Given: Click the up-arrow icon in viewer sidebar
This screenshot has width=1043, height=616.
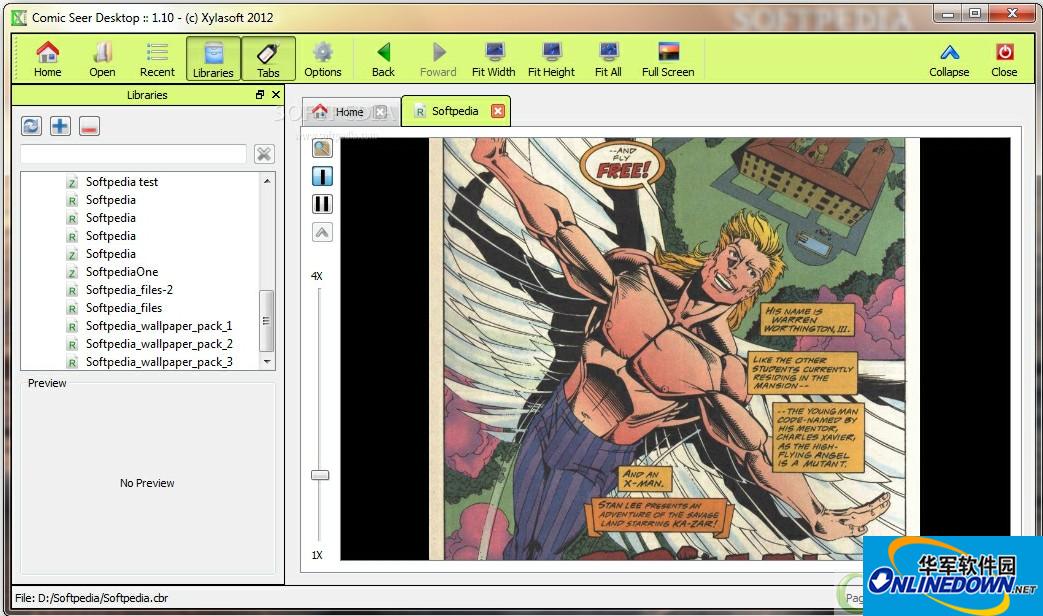Looking at the screenshot, I should (x=322, y=232).
